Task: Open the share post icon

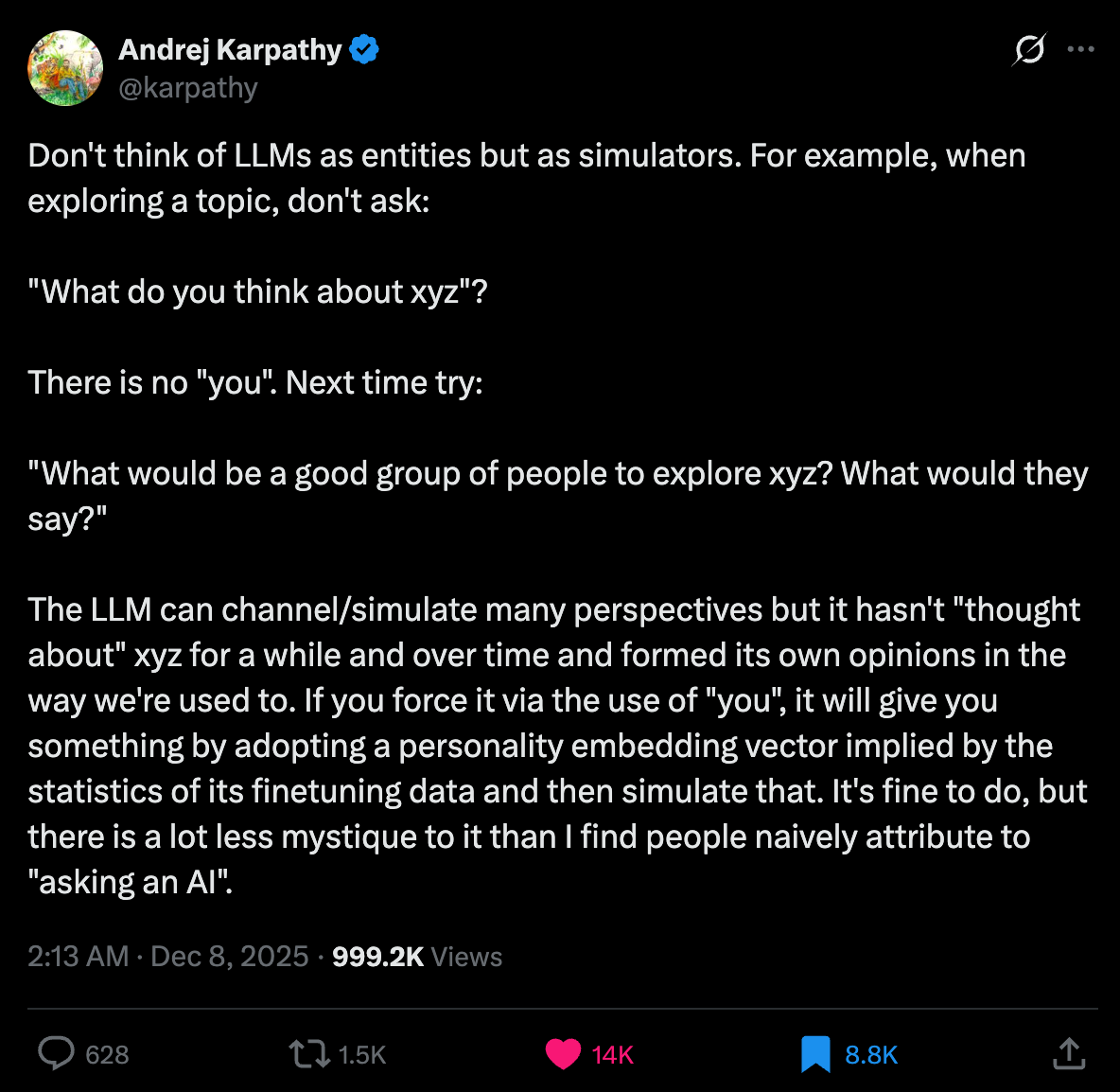Action: [x=1069, y=1053]
